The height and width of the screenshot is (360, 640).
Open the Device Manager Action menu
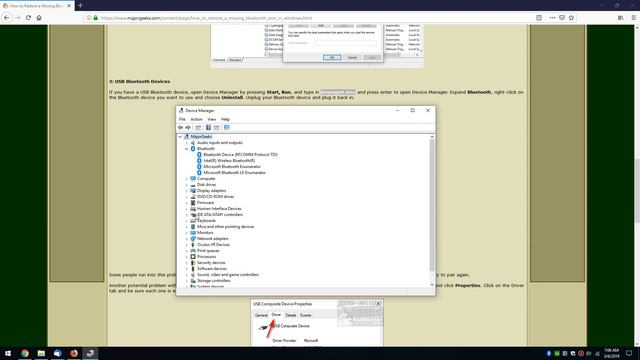click(196, 119)
